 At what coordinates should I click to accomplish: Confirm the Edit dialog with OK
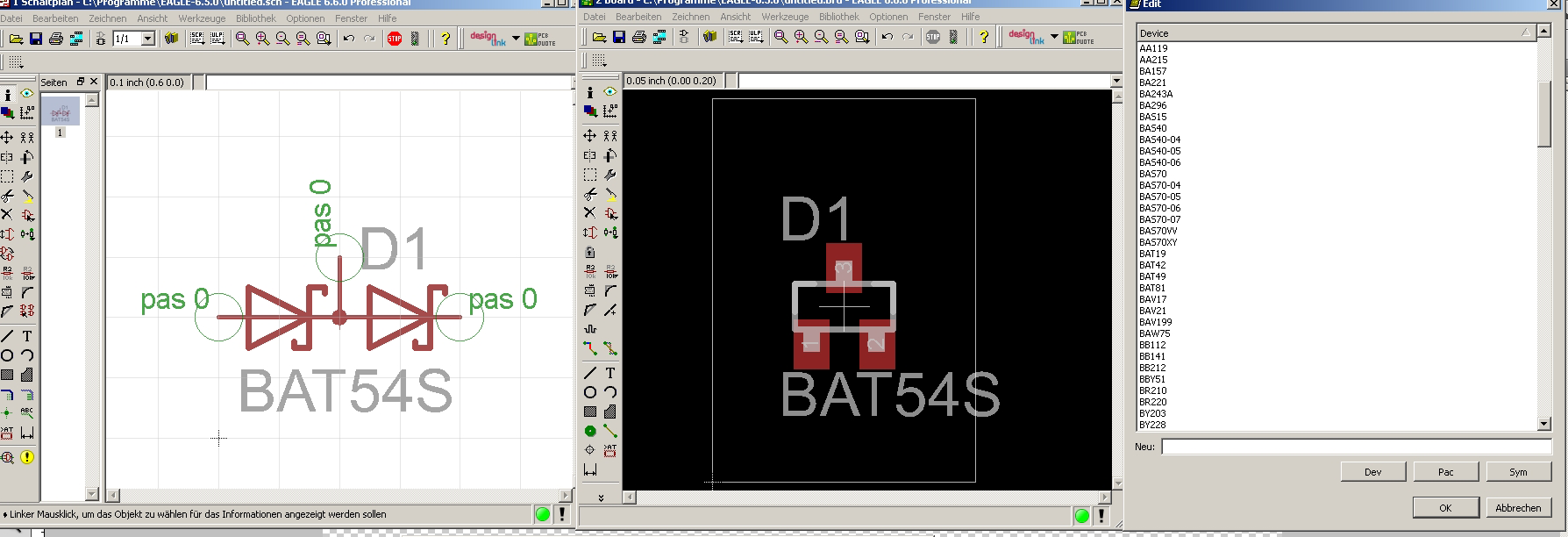click(1446, 507)
